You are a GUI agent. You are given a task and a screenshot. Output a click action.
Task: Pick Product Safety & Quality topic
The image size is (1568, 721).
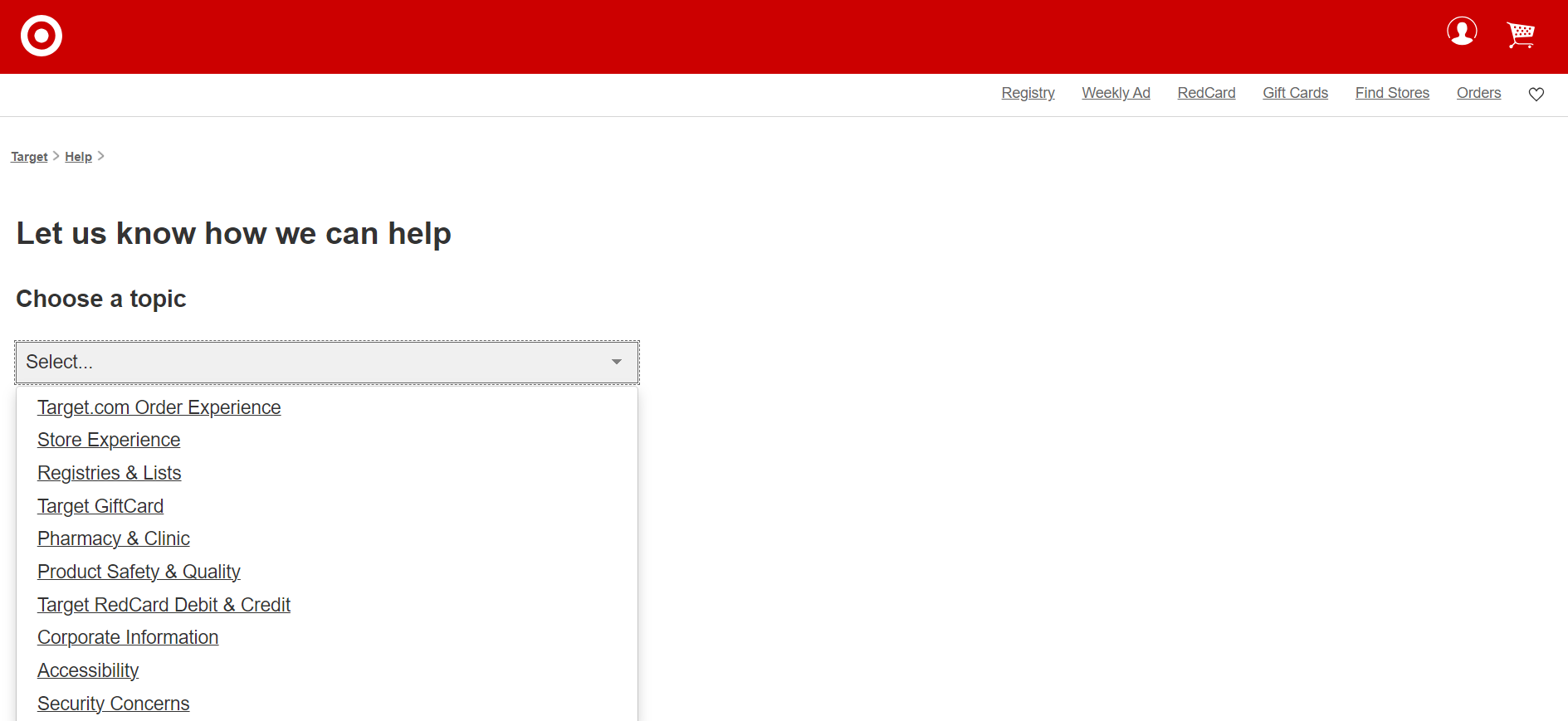(139, 572)
